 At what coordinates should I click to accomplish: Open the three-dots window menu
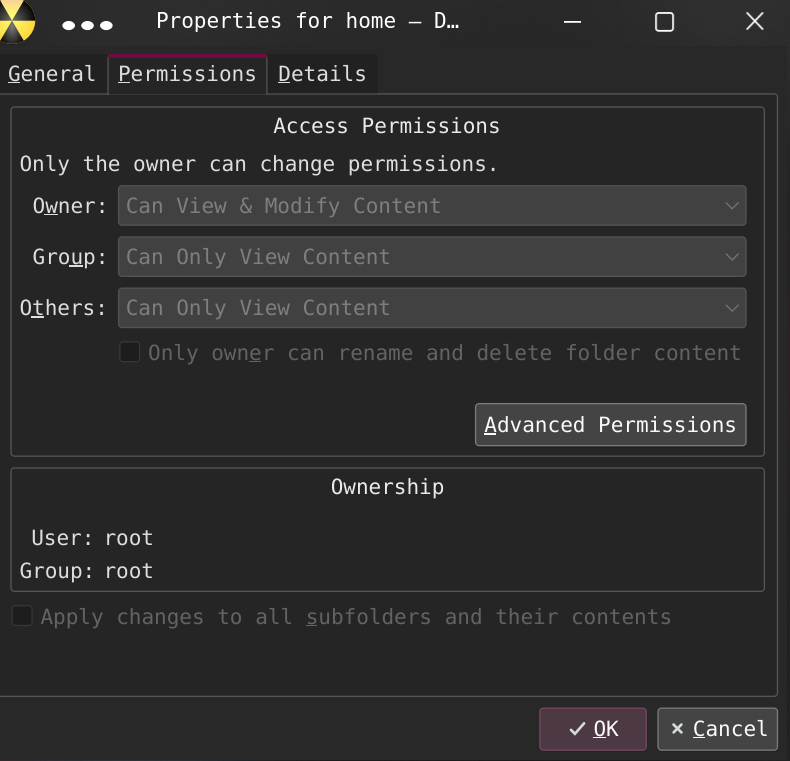coord(87,25)
